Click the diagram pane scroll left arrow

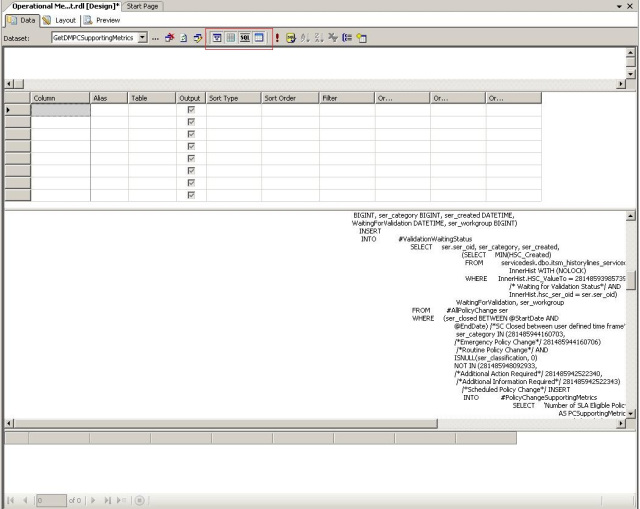tap(9, 84)
